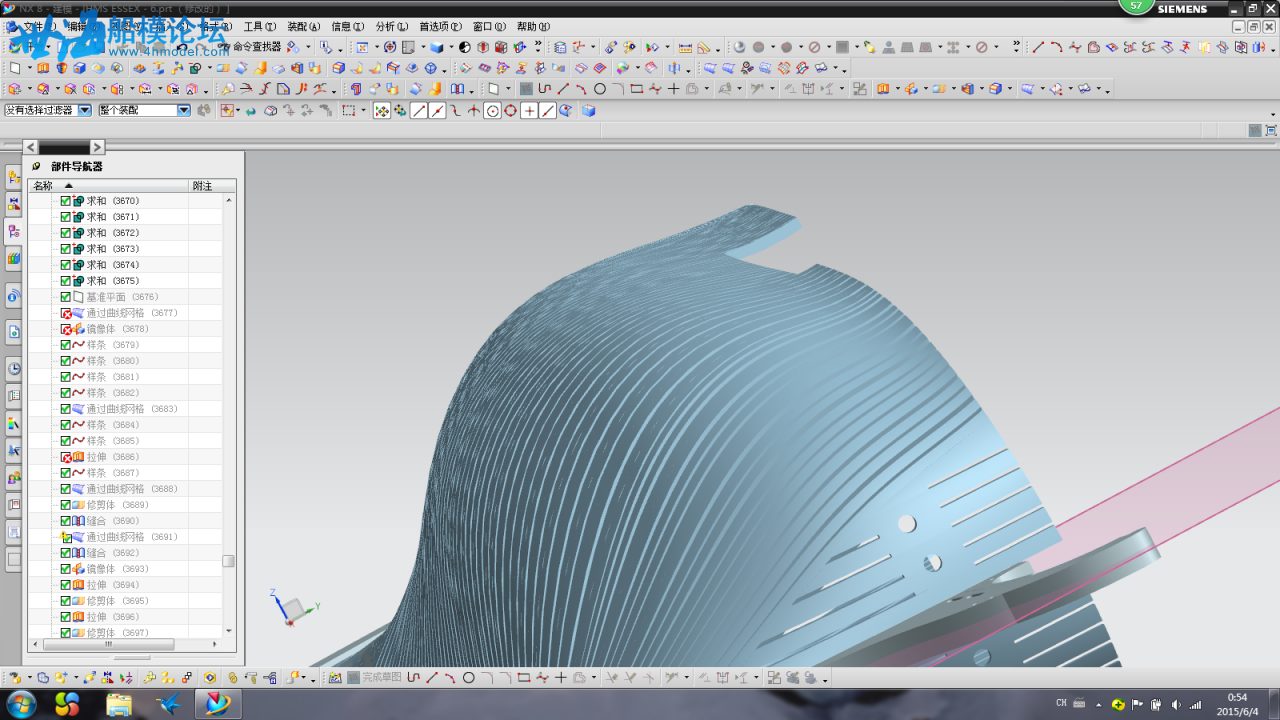This screenshot has width=1280, height=720.
Task: Open File Explorer from taskbar
Action: pyautogui.click(x=119, y=704)
